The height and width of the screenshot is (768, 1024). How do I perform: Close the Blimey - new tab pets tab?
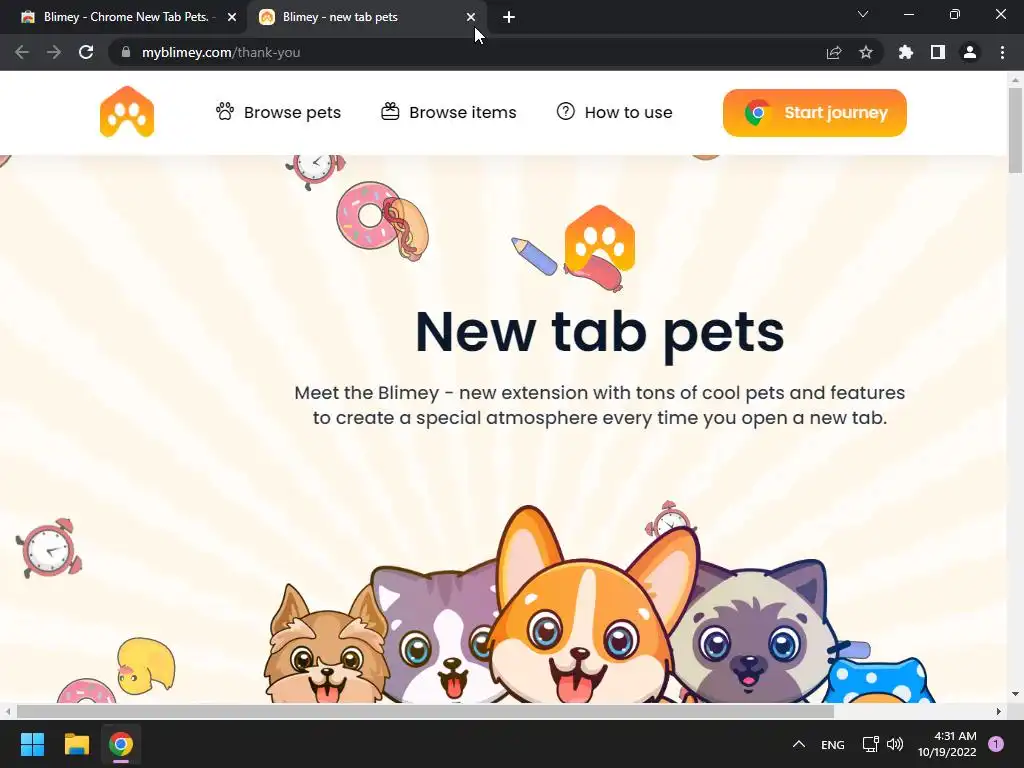click(471, 17)
